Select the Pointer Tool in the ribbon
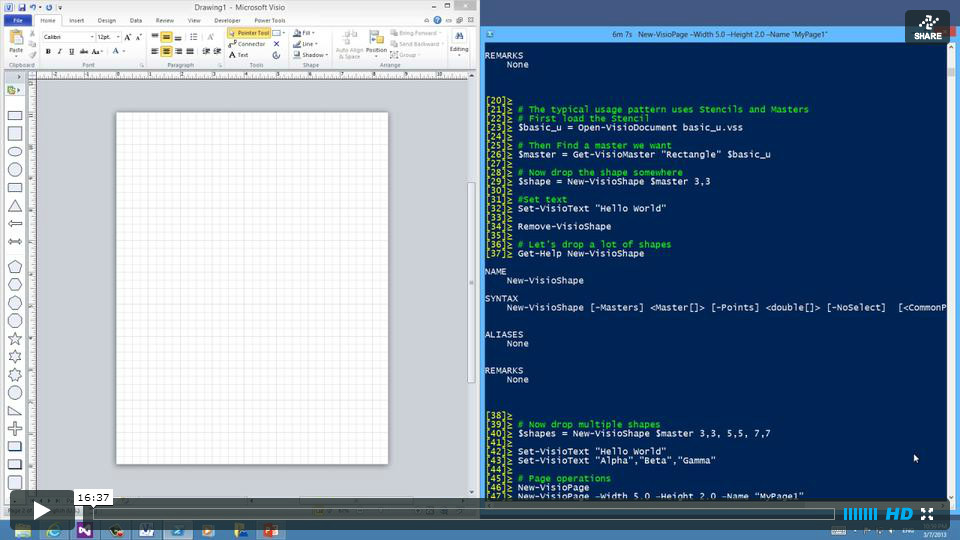The width and height of the screenshot is (960, 540). click(248, 33)
